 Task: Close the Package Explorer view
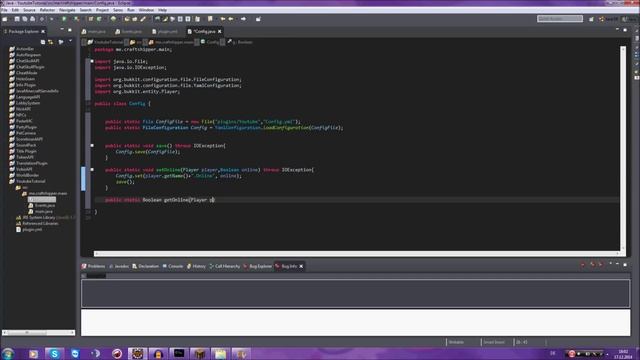click(43, 31)
